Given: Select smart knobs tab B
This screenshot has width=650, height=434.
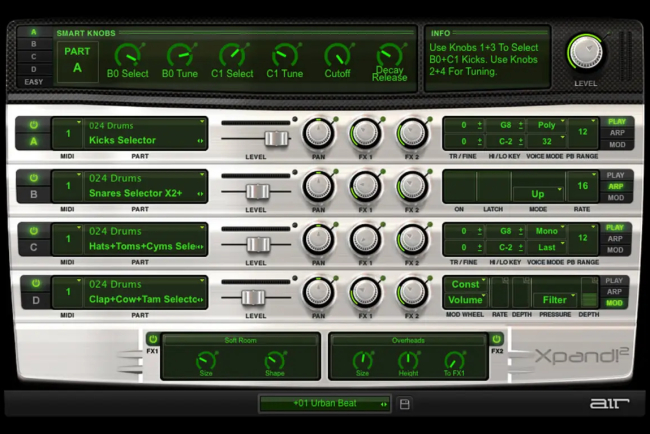Looking at the screenshot, I should [x=34, y=44].
